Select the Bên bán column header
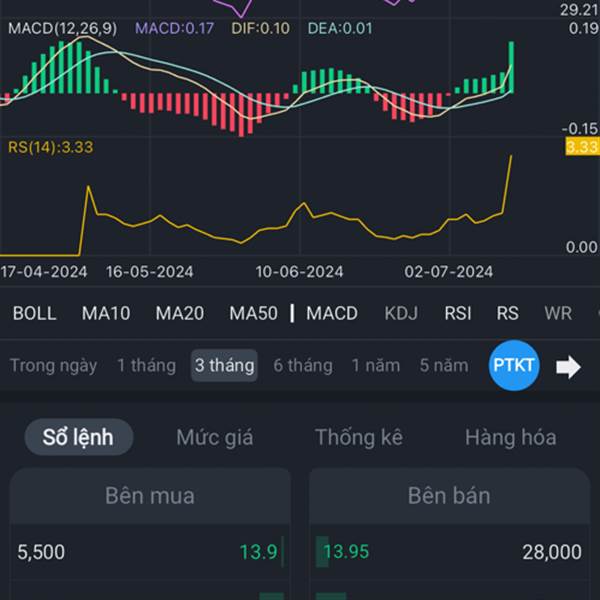The width and height of the screenshot is (600, 600). (449, 496)
